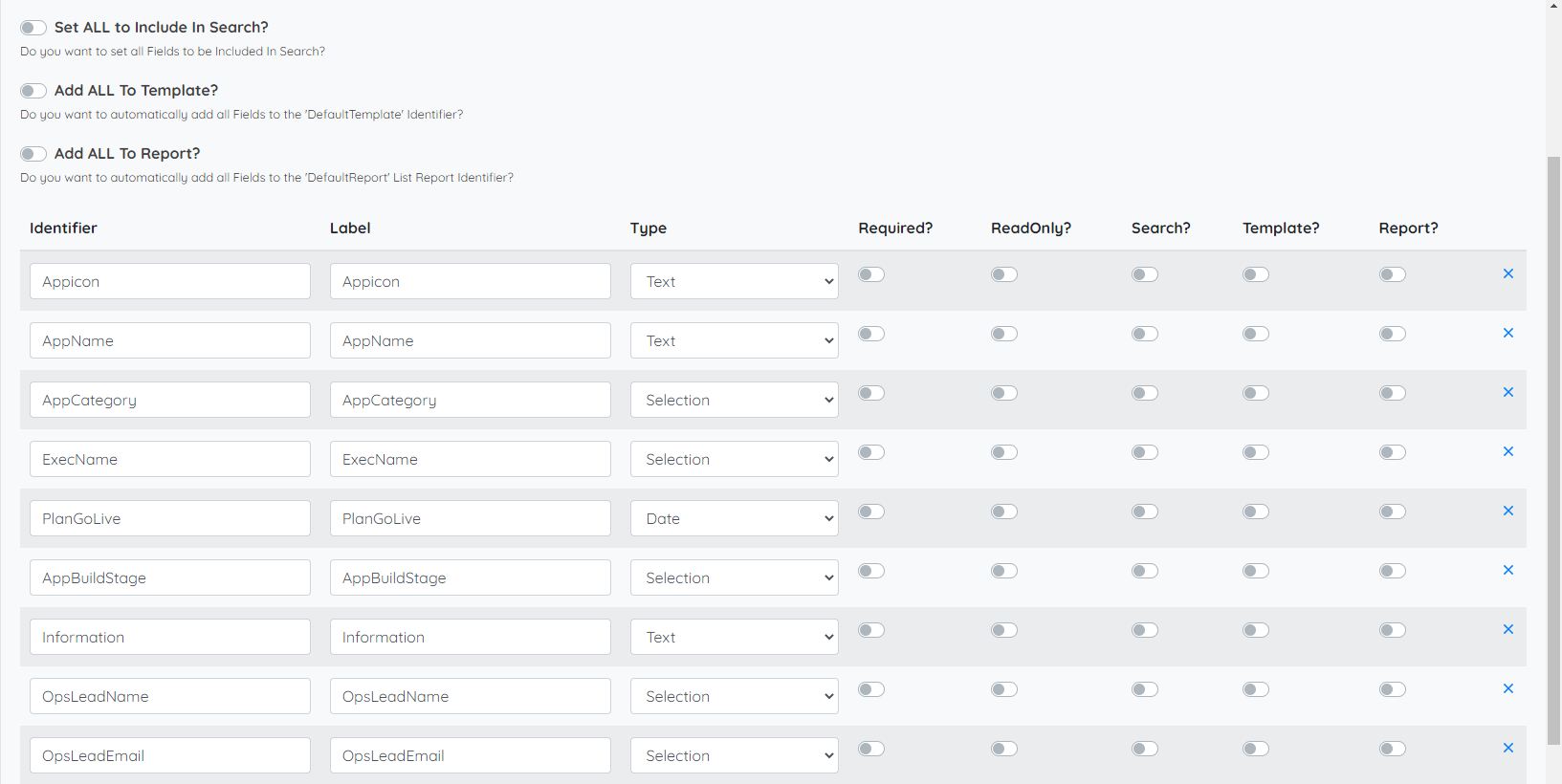
Task: Open Type dropdown for Appicon row
Action: (x=735, y=281)
